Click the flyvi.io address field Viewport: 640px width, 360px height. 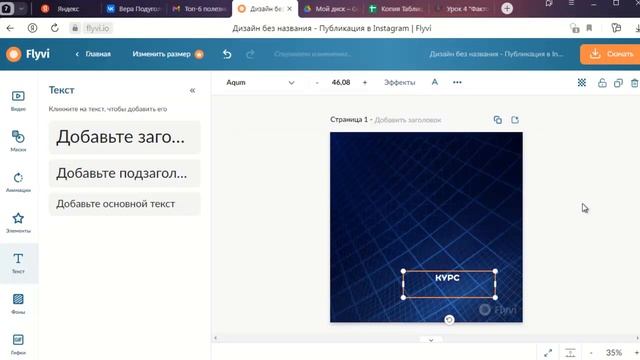point(97,28)
